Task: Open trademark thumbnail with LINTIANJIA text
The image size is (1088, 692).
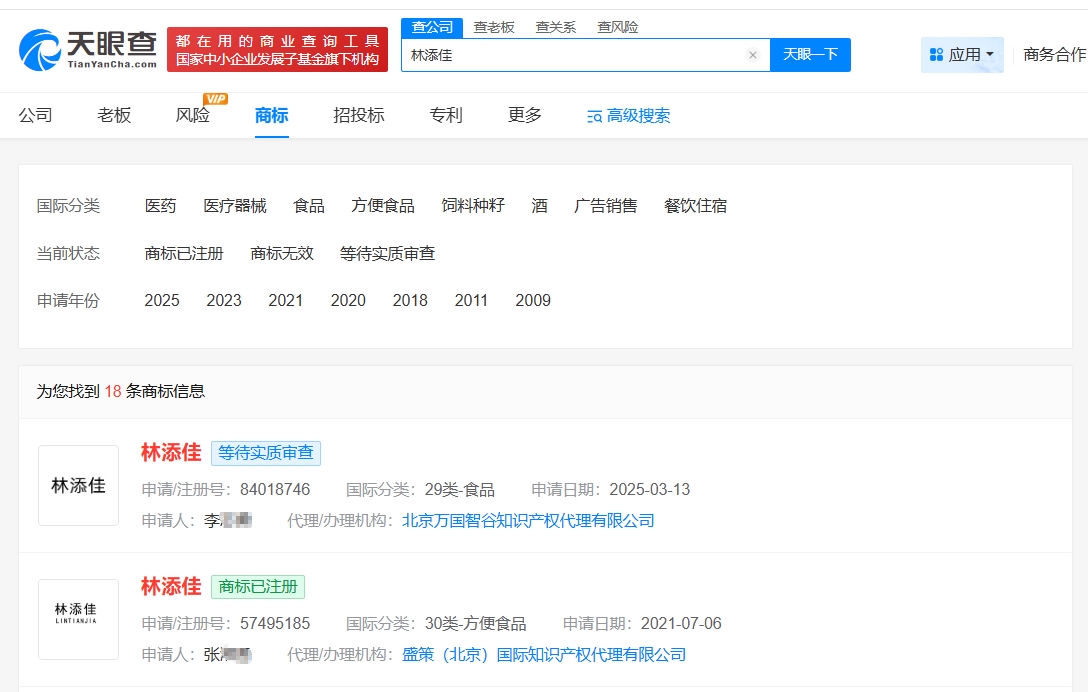Action: pos(78,619)
